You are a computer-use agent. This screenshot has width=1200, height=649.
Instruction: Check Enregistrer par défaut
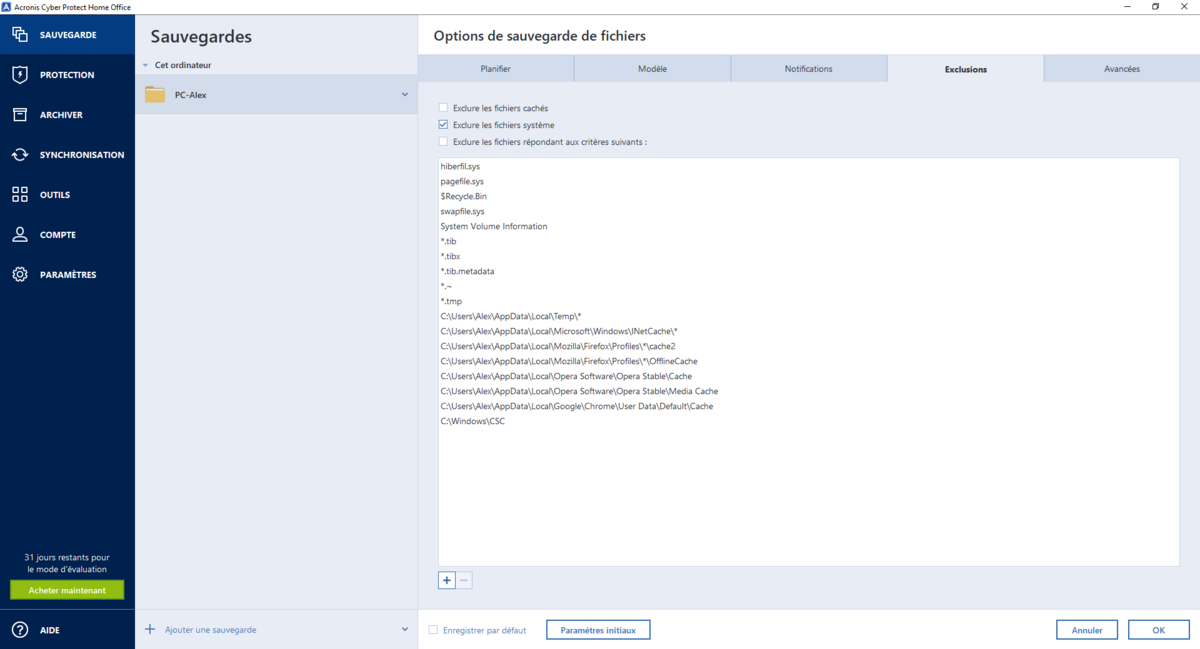(x=433, y=630)
